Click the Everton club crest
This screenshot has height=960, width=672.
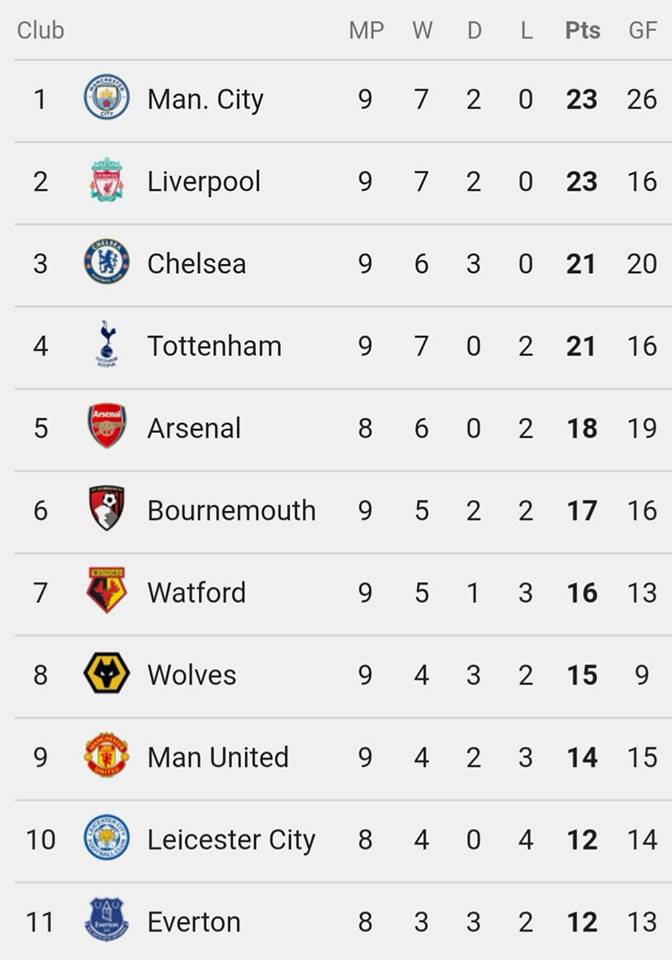point(106,920)
